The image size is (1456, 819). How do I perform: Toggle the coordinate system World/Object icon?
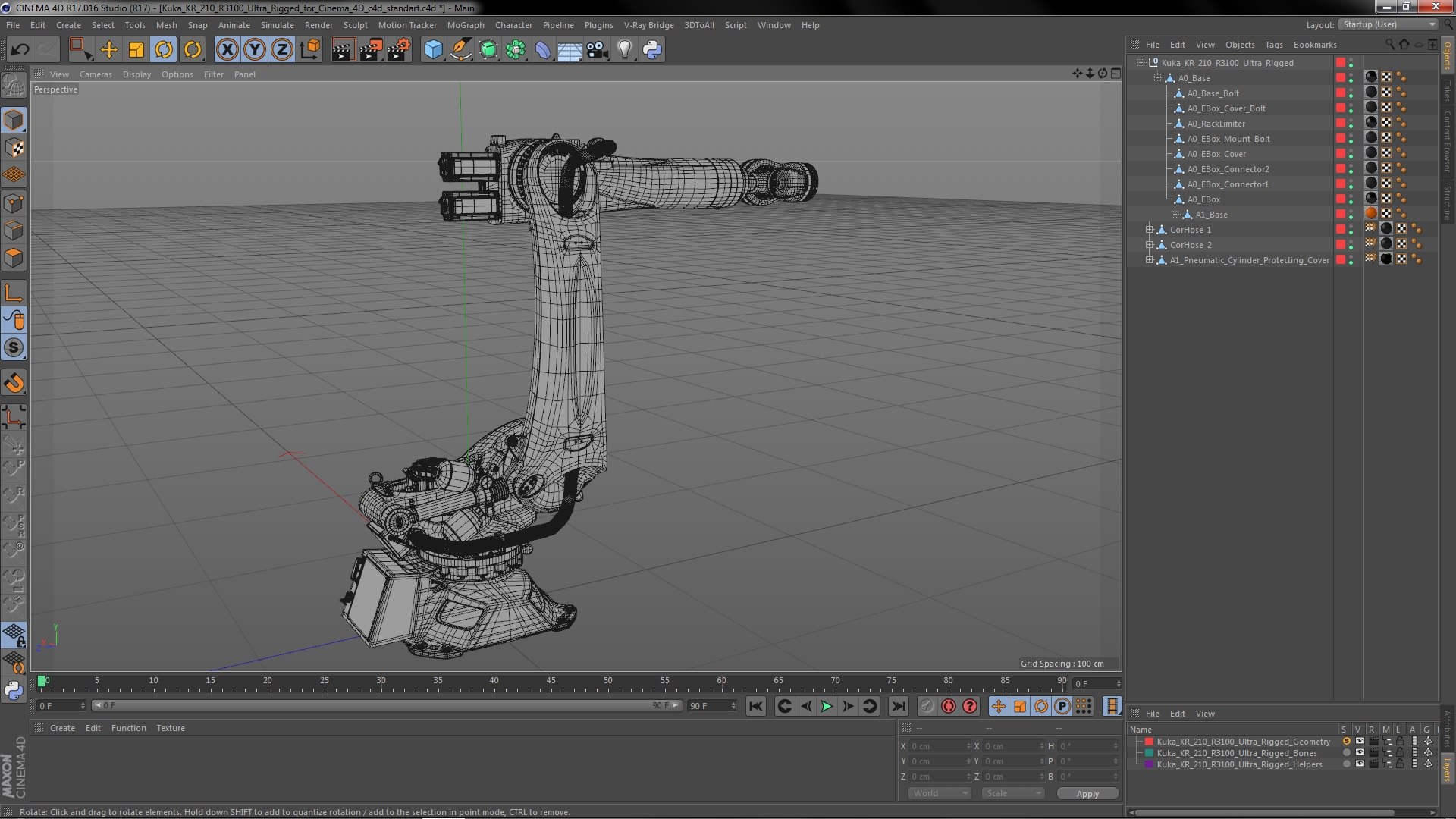point(309,50)
